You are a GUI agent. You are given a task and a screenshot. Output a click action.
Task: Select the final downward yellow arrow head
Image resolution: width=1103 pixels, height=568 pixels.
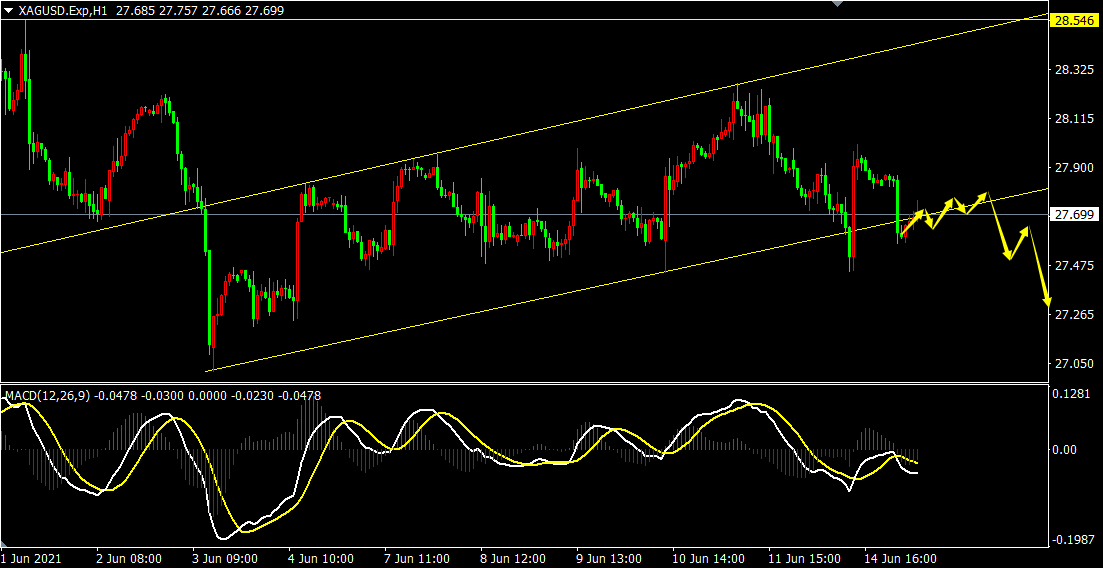tap(1048, 300)
